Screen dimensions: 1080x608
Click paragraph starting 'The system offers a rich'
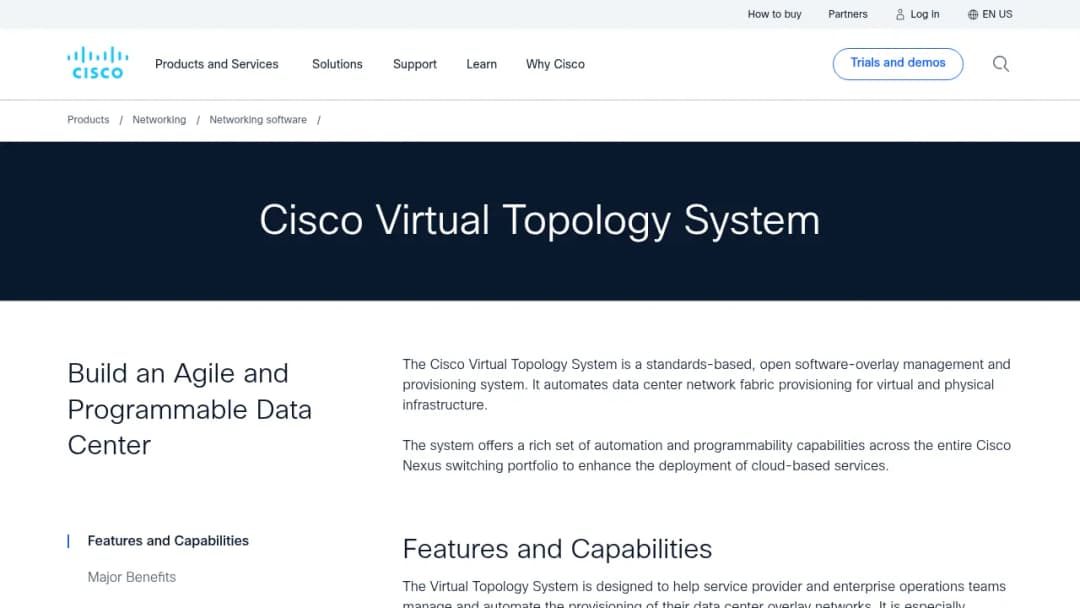point(707,455)
